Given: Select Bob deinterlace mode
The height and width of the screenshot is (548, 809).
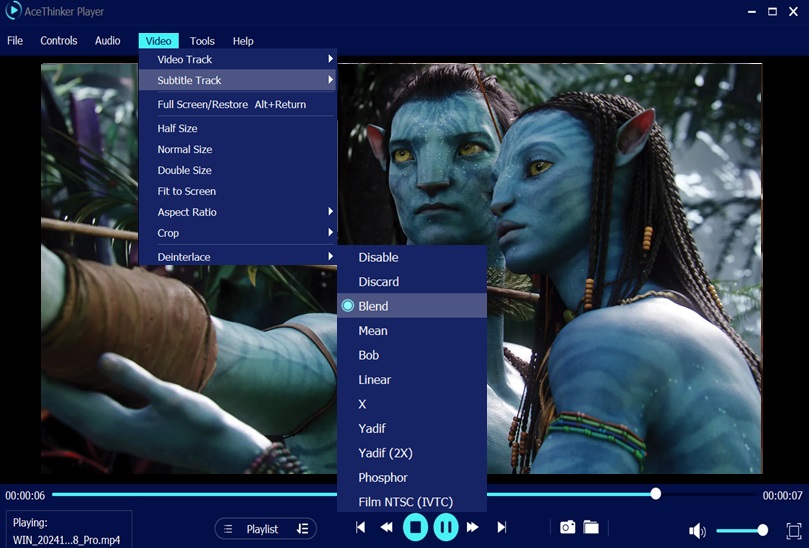Looking at the screenshot, I should tap(412, 355).
